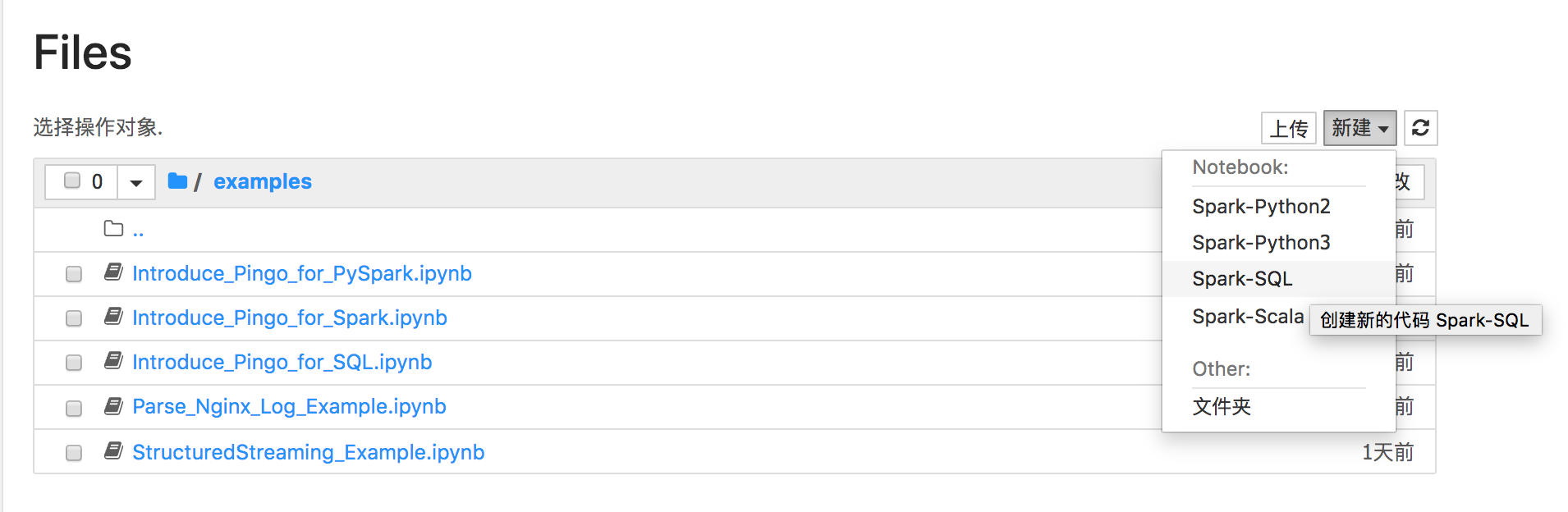The height and width of the screenshot is (512, 1568).
Task: Click notebook icon beside Parse_Nginx_Log_Example.ipynb
Action: [x=114, y=405]
